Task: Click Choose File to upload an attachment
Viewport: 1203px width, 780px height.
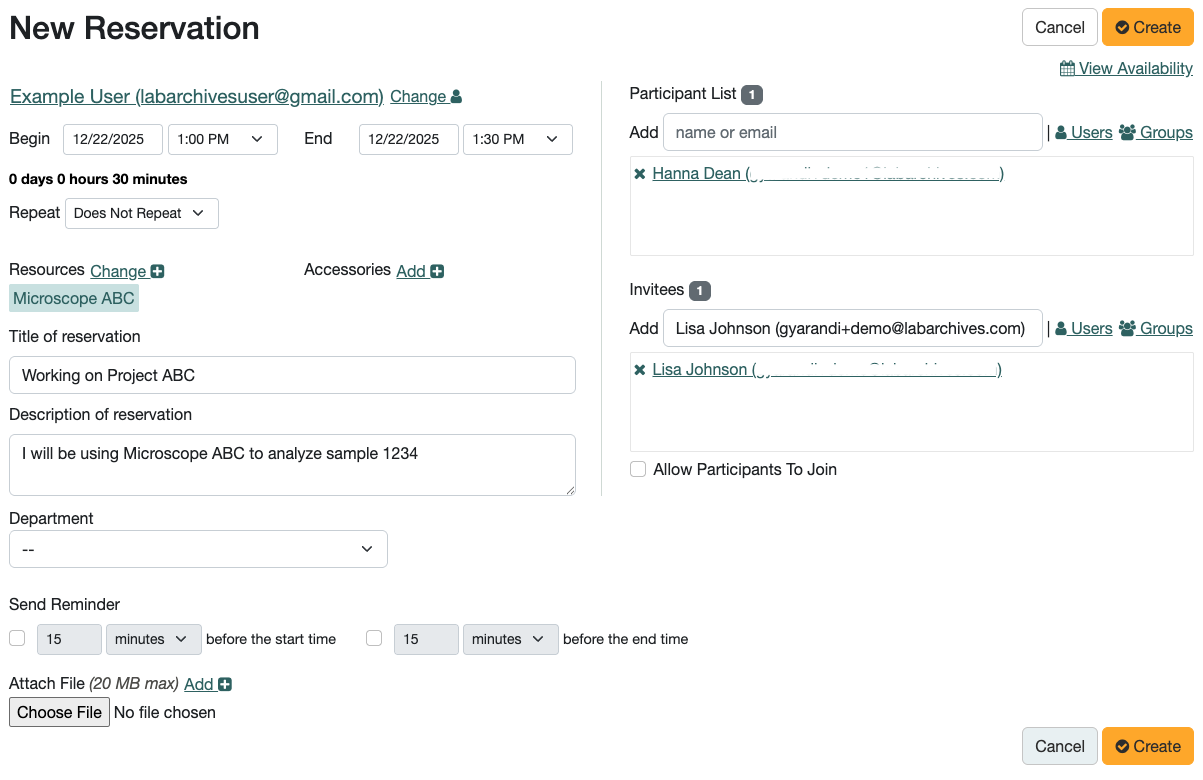Action: tap(59, 712)
